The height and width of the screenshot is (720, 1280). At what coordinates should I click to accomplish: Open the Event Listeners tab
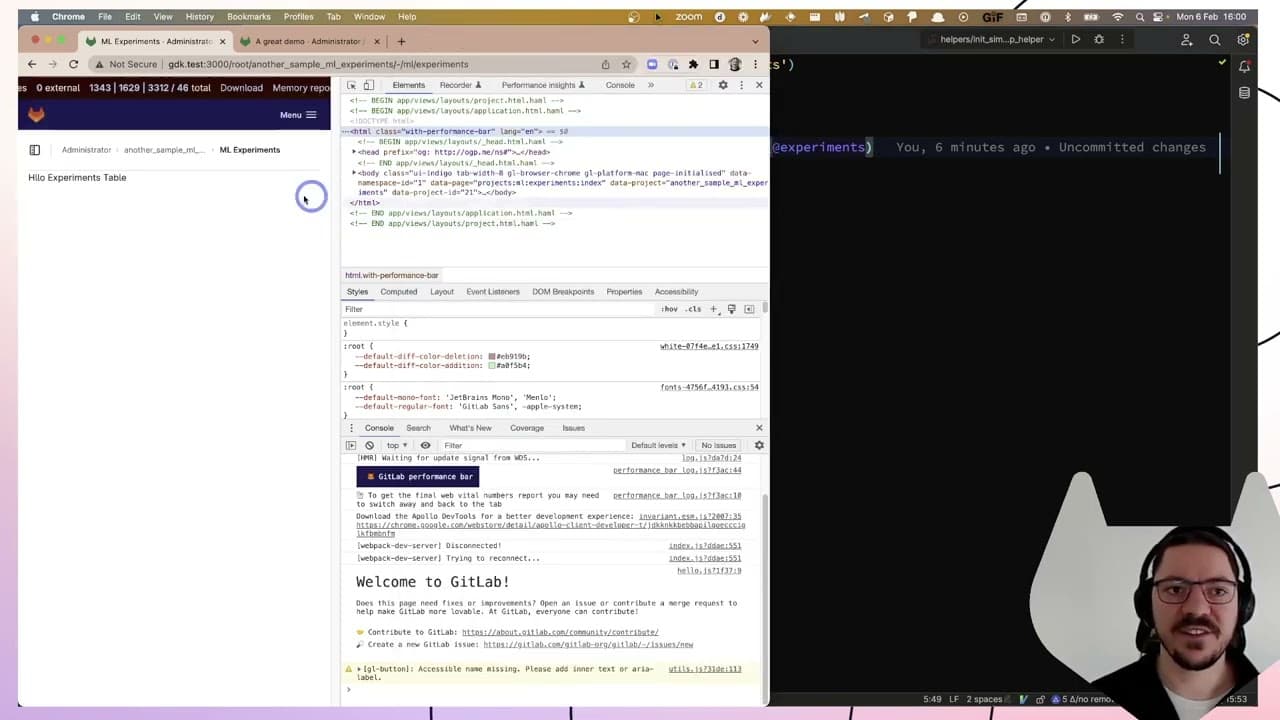493,292
